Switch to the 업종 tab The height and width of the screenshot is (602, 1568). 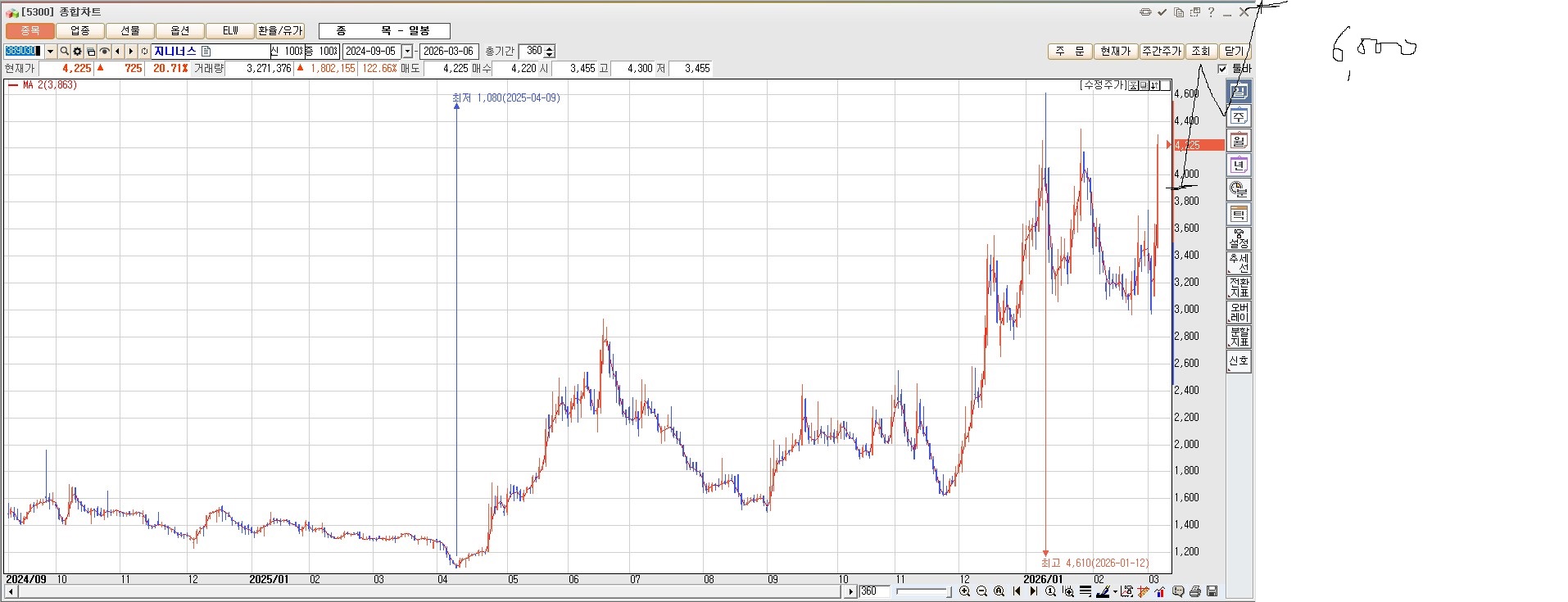tap(80, 30)
